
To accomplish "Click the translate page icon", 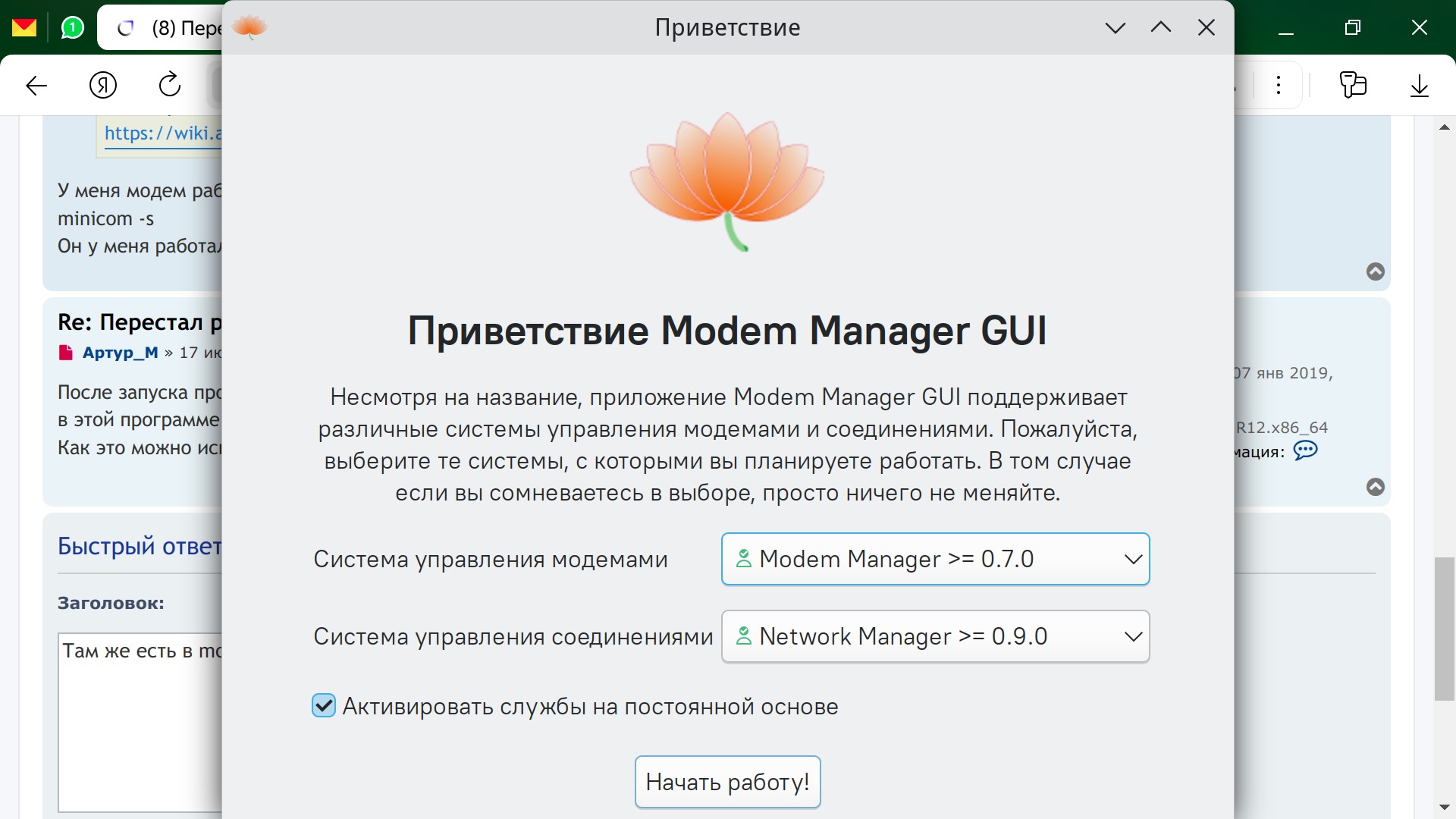I will click(1353, 85).
